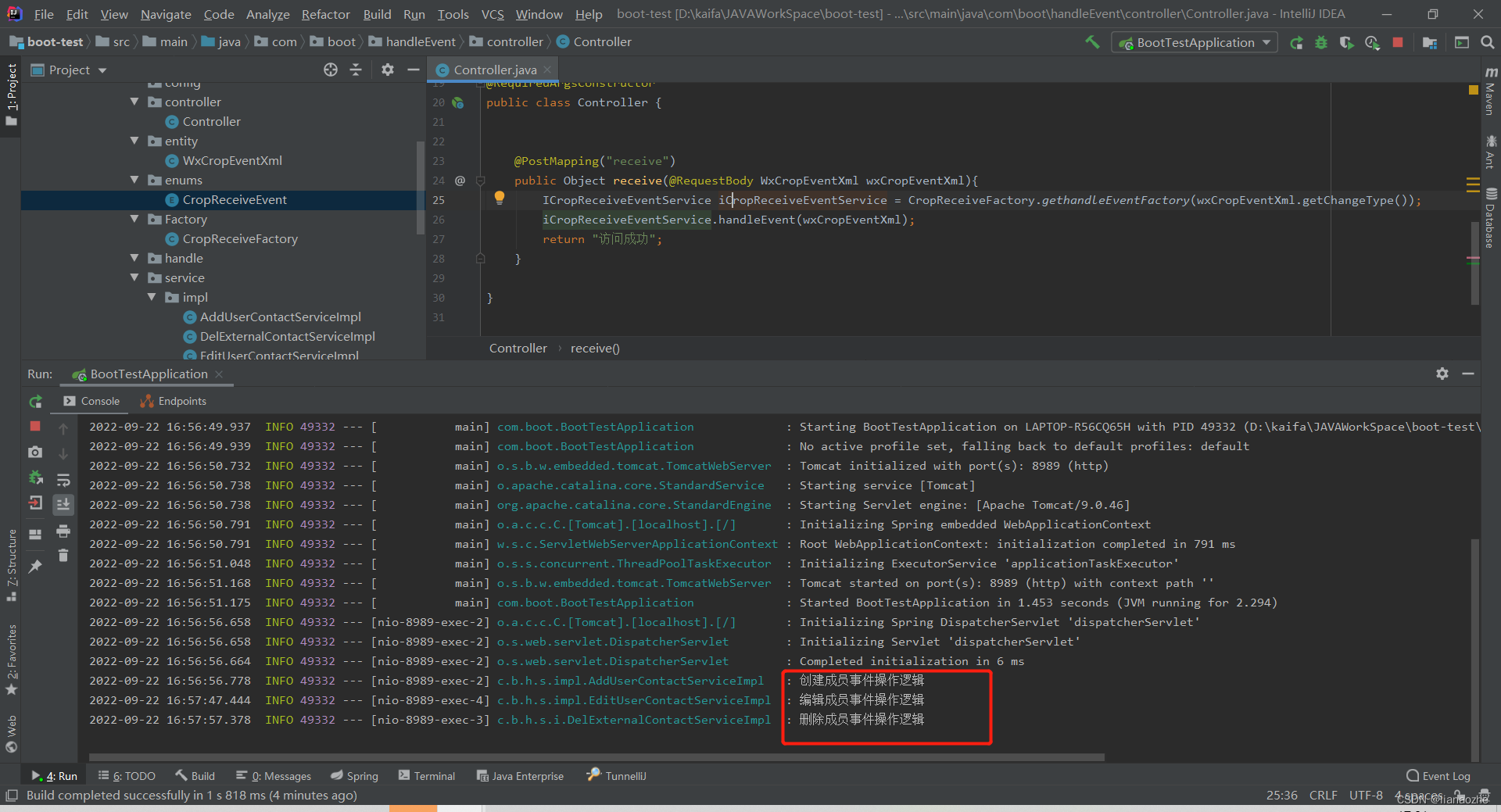Toggle the Structure side tool window
Screen dimensions: 1501x812
click(x=11, y=564)
